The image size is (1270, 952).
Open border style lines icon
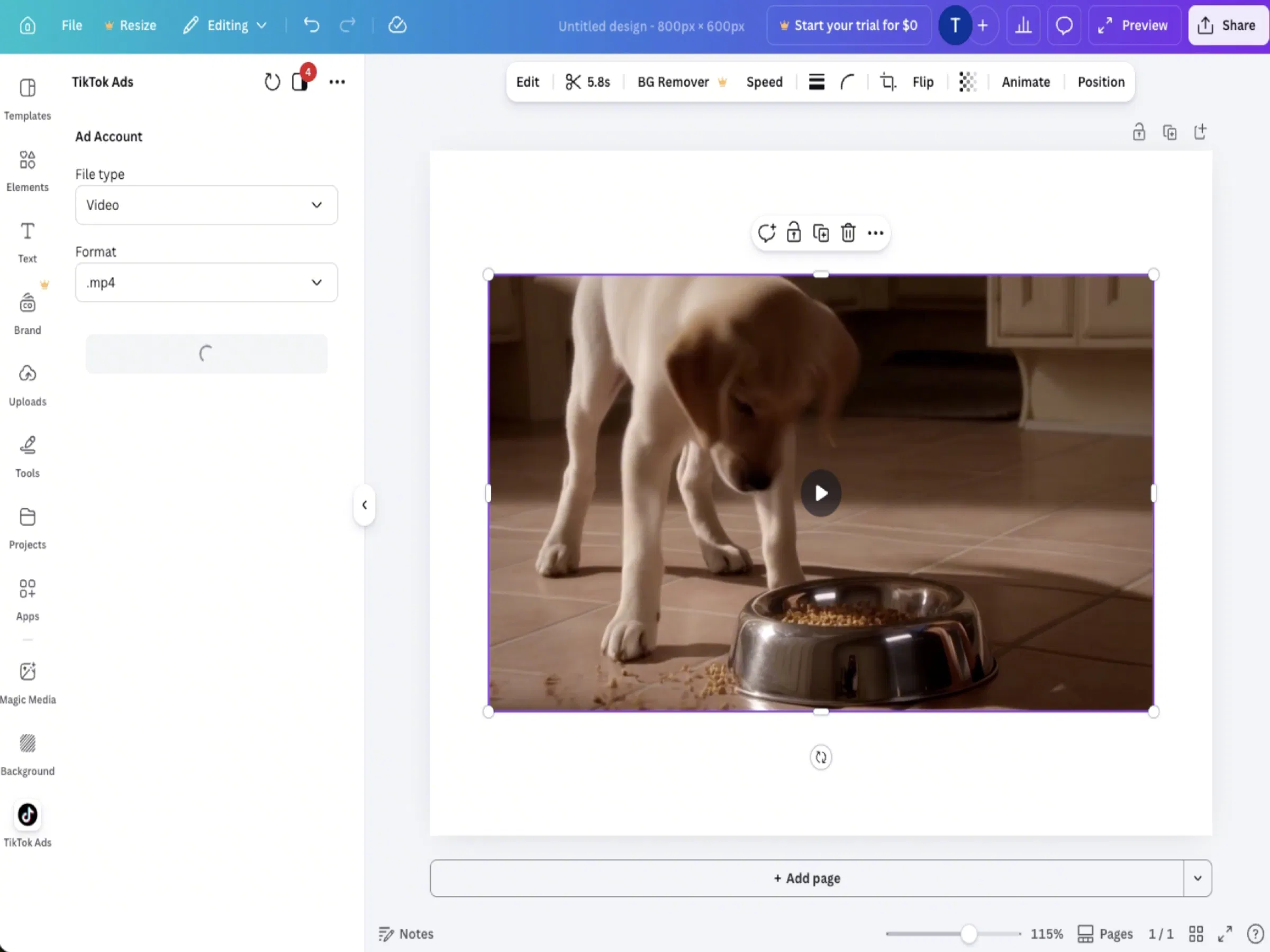(817, 82)
